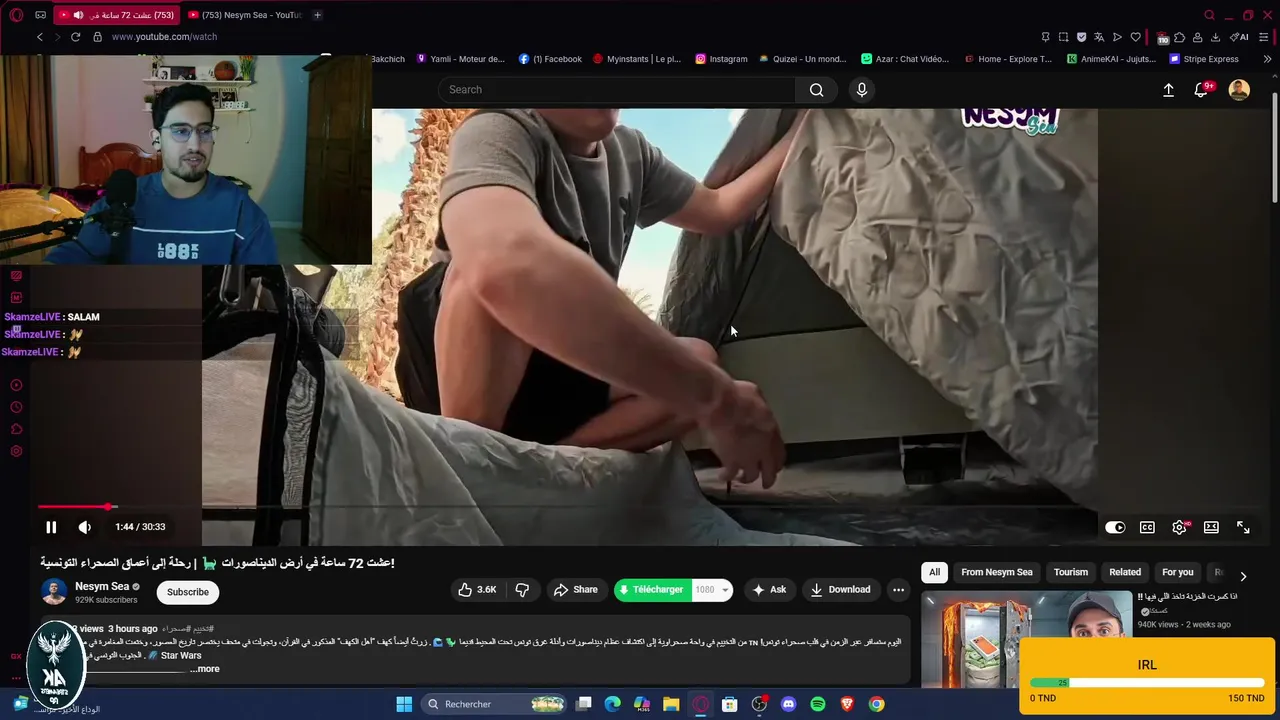Click the youtube.com/watch address bar
The width and height of the screenshot is (1280, 720).
click(164, 37)
